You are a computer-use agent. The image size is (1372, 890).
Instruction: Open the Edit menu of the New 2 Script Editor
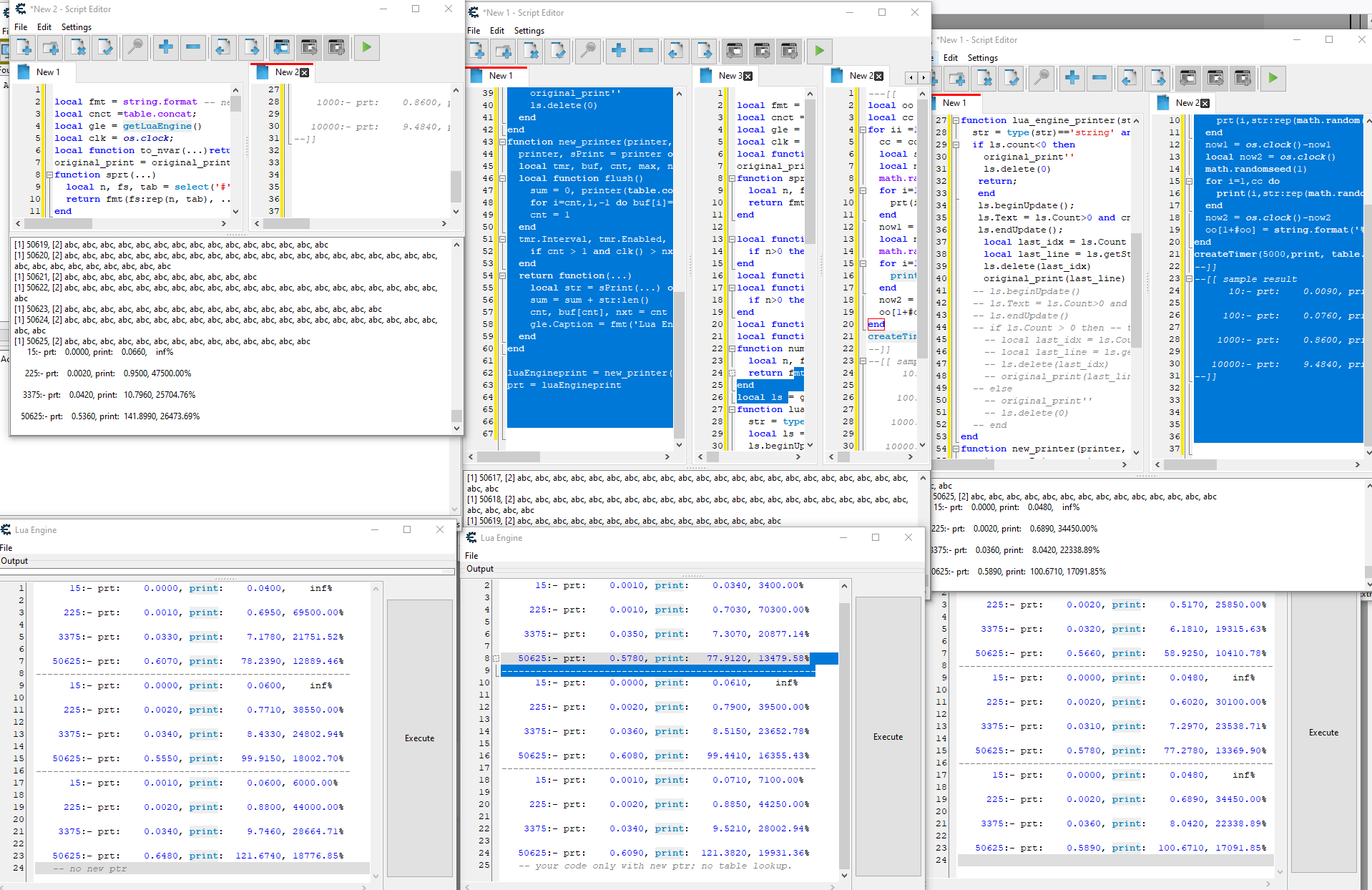coord(44,27)
